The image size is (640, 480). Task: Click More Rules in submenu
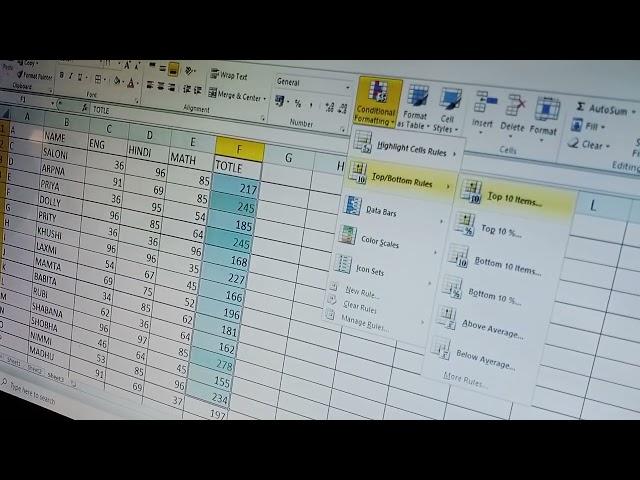click(x=465, y=380)
